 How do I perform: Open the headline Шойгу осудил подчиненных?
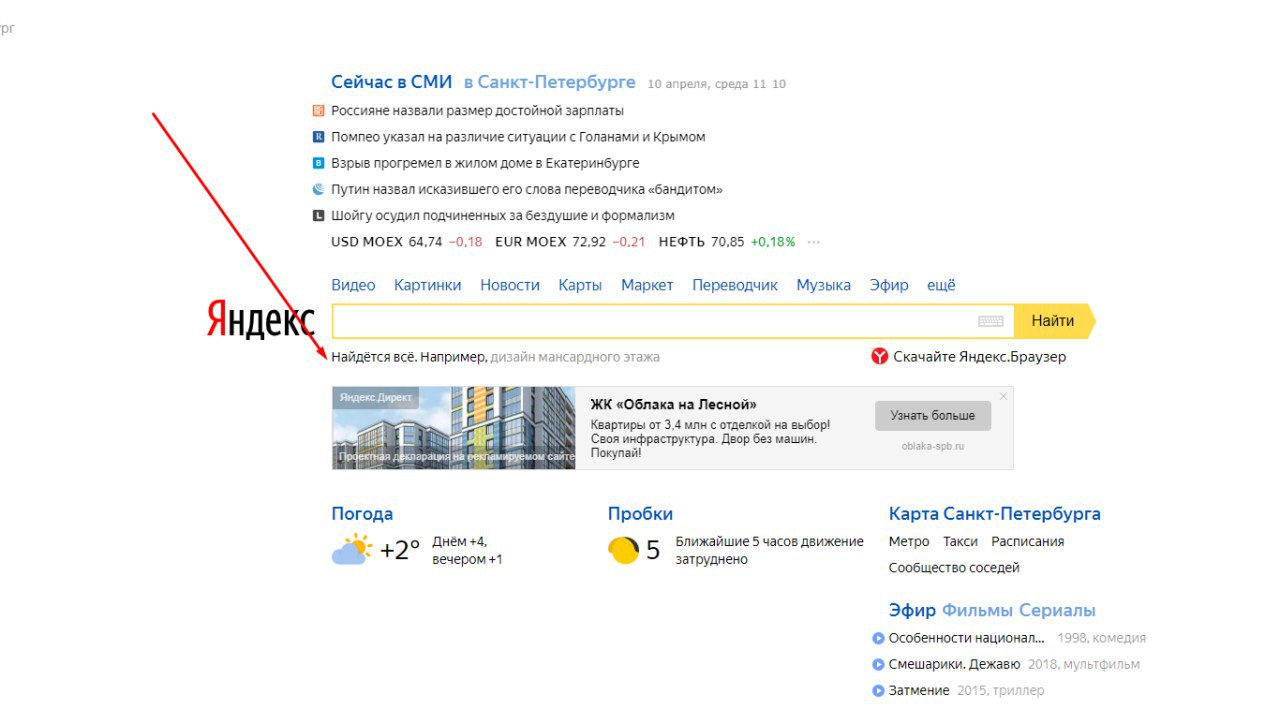(x=503, y=215)
